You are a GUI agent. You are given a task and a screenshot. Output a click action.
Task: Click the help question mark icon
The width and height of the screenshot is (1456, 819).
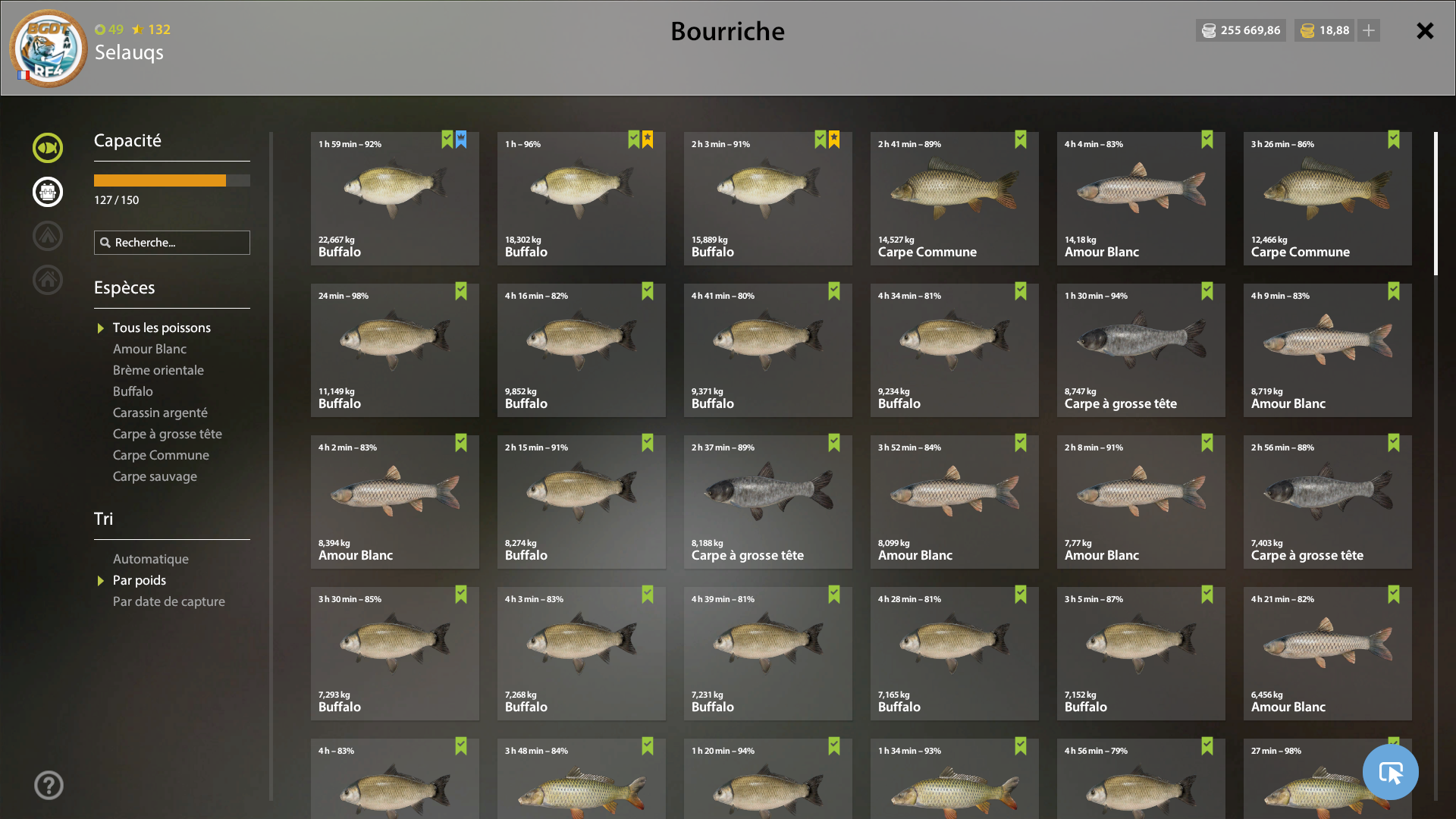click(x=49, y=786)
